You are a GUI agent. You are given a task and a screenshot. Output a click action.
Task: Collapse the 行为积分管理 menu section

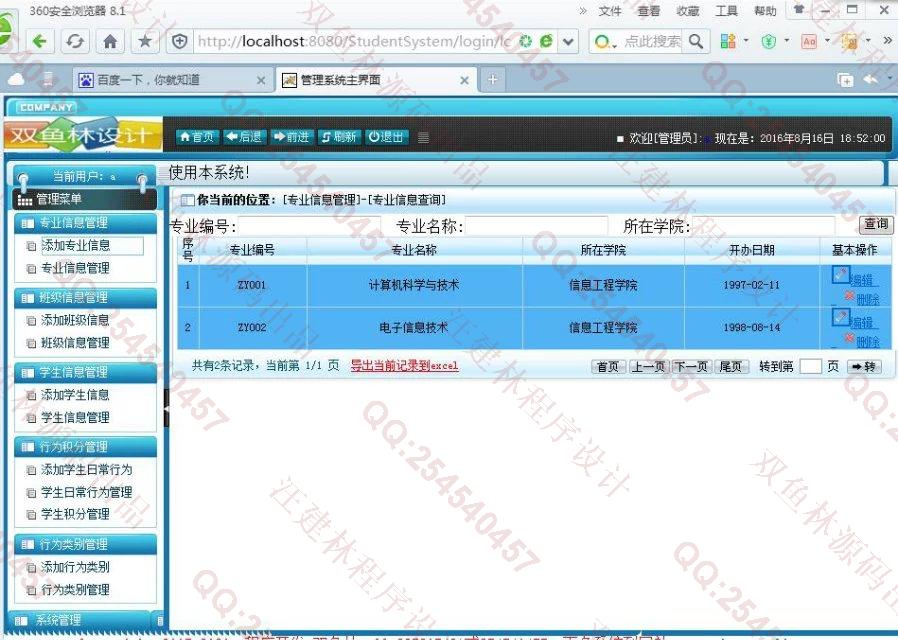click(85, 447)
